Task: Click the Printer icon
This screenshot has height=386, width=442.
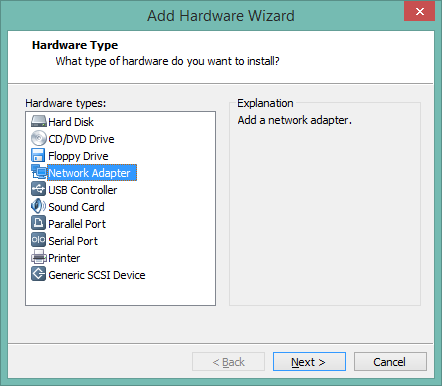Action: [38, 257]
